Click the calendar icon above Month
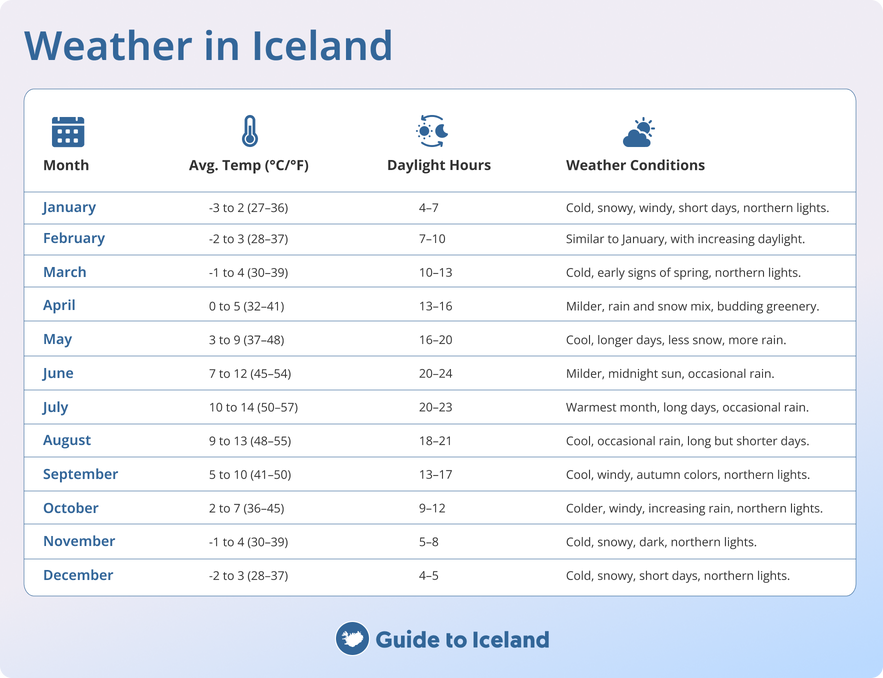 tap(68, 132)
